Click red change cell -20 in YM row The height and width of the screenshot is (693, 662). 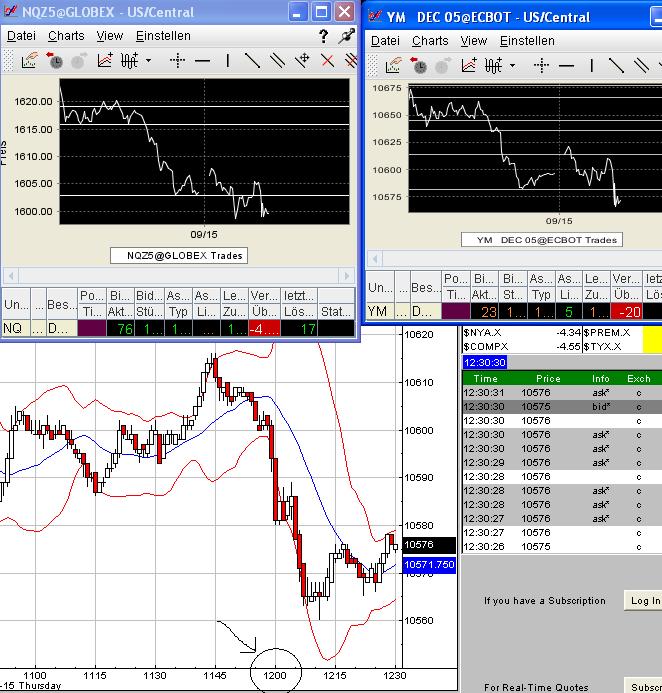[626, 312]
